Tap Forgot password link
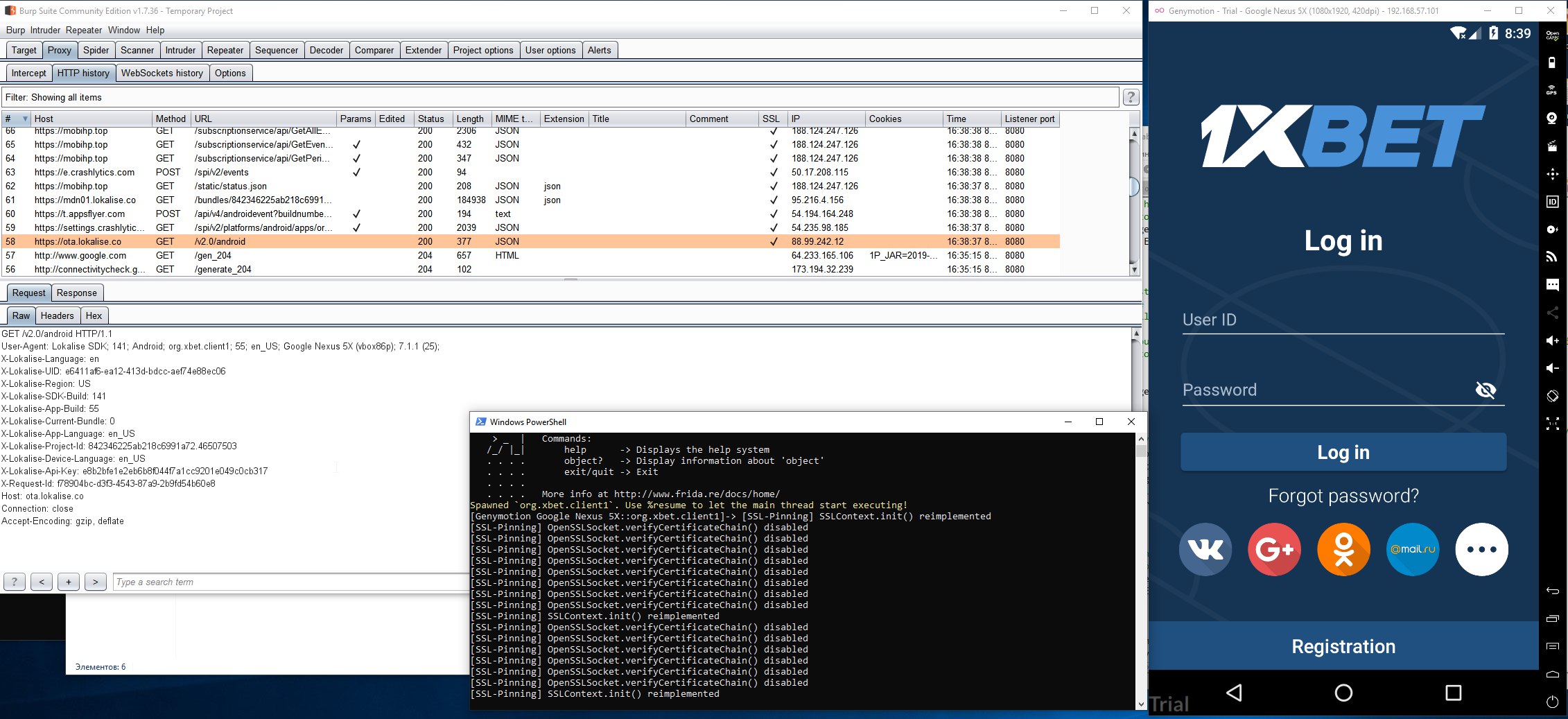1568x719 pixels. point(1343,496)
